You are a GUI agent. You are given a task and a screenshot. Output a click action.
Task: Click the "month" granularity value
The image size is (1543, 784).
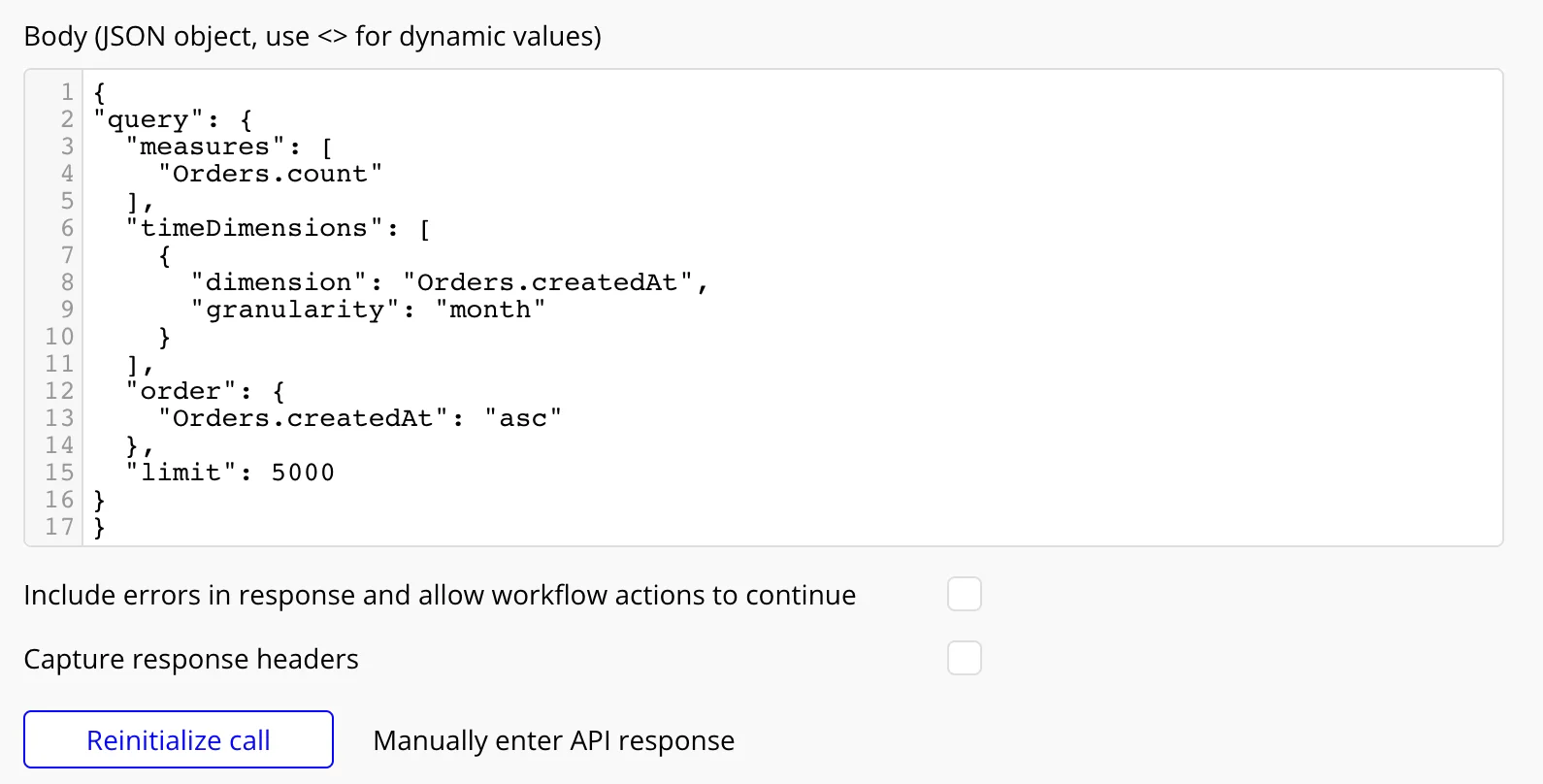pos(490,310)
